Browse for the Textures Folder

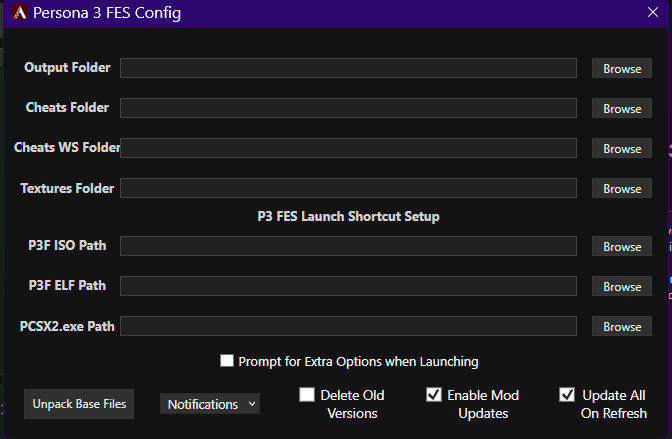[622, 188]
